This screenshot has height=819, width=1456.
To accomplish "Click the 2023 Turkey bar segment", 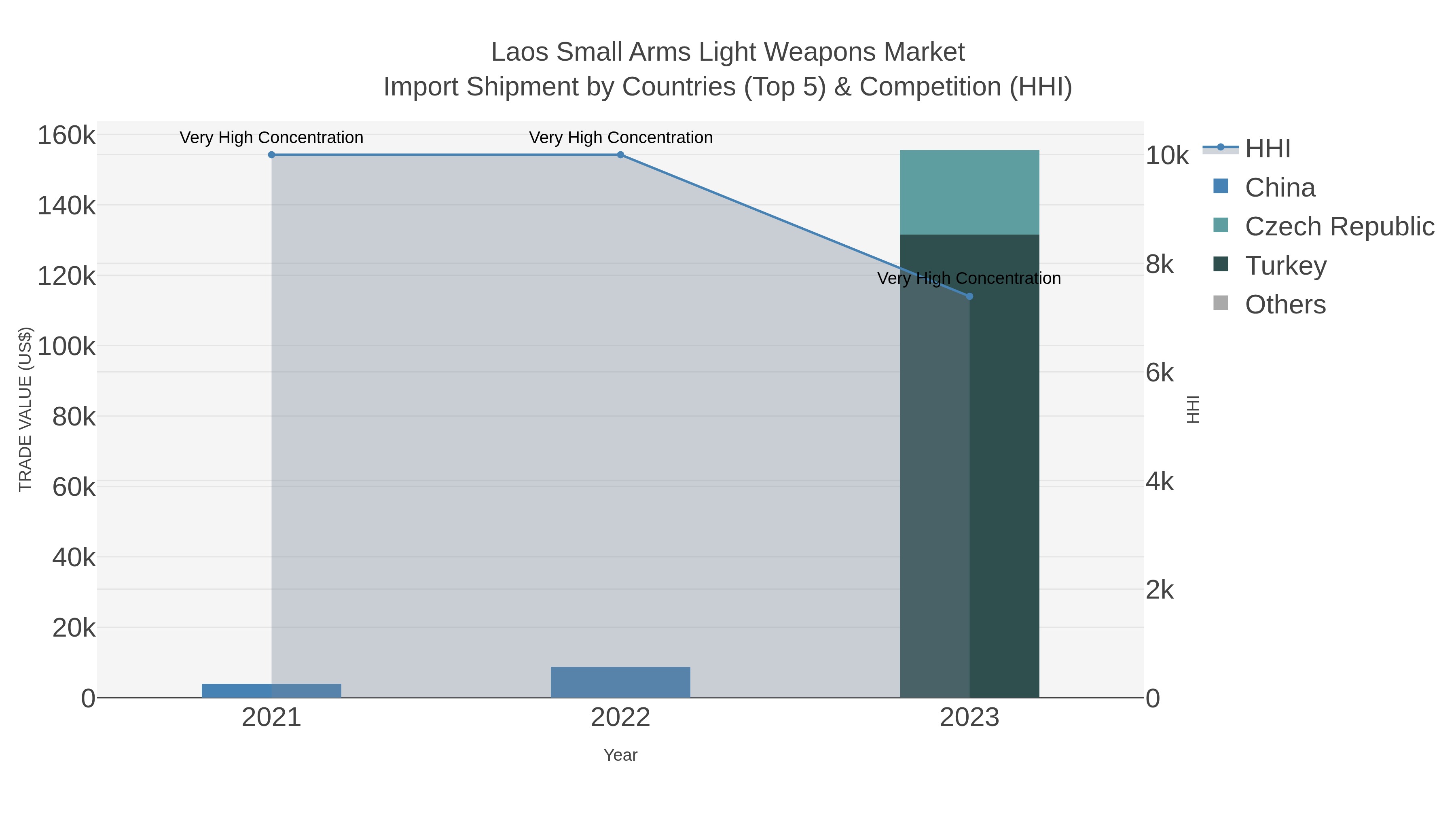I will click(x=969, y=466).
